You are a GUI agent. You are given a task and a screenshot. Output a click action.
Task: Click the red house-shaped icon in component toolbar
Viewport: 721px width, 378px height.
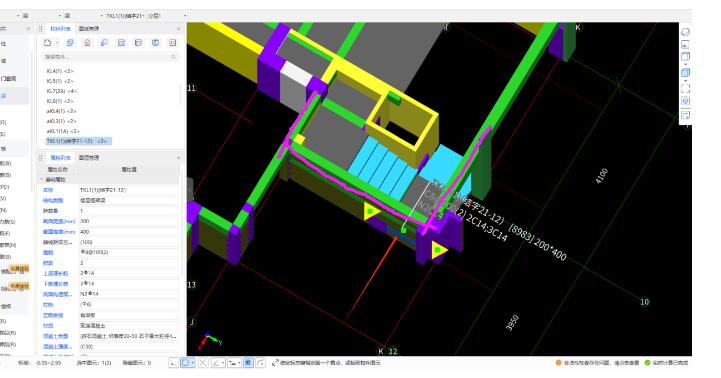tap(87, 43)
